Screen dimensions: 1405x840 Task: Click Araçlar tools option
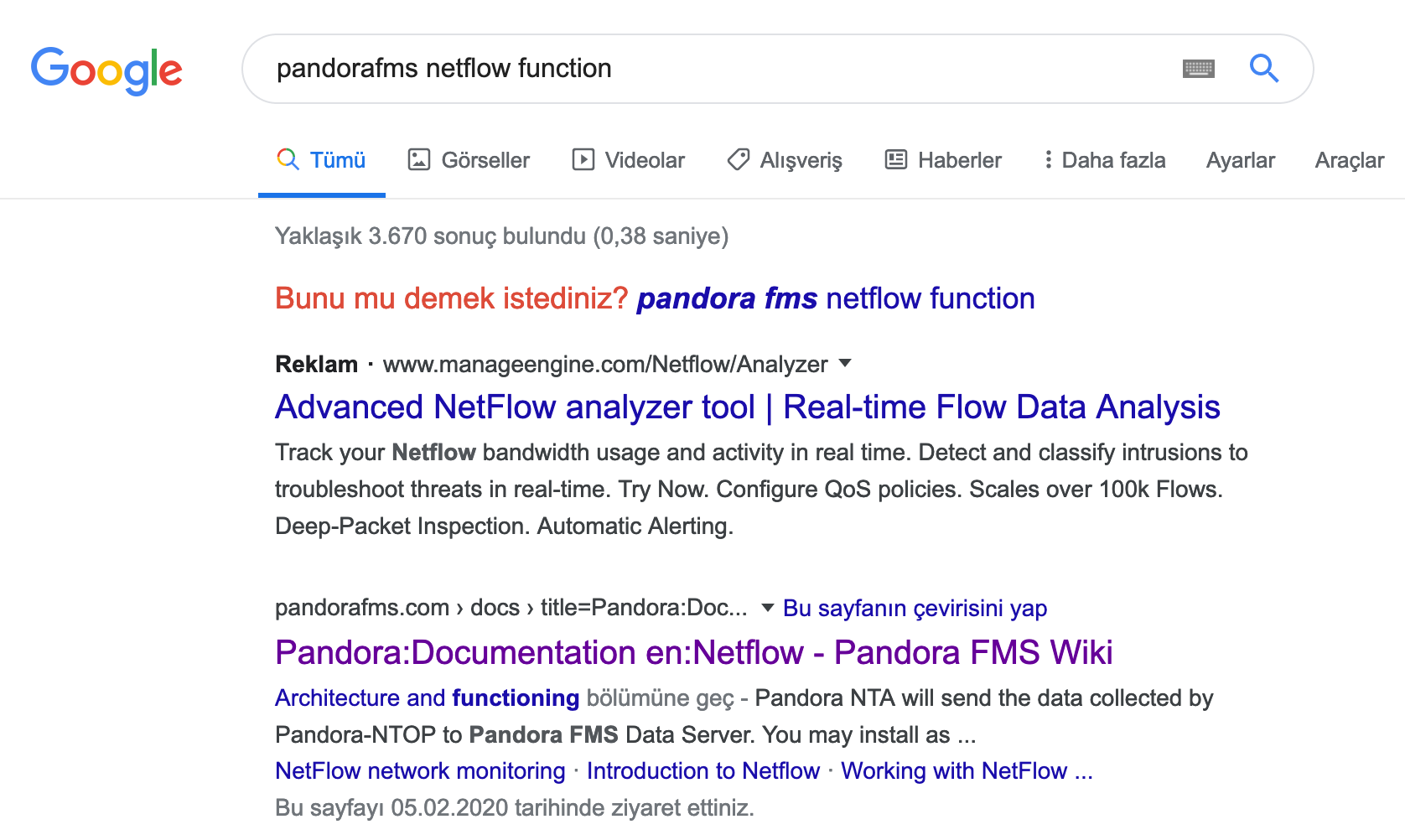(1349, 160)
